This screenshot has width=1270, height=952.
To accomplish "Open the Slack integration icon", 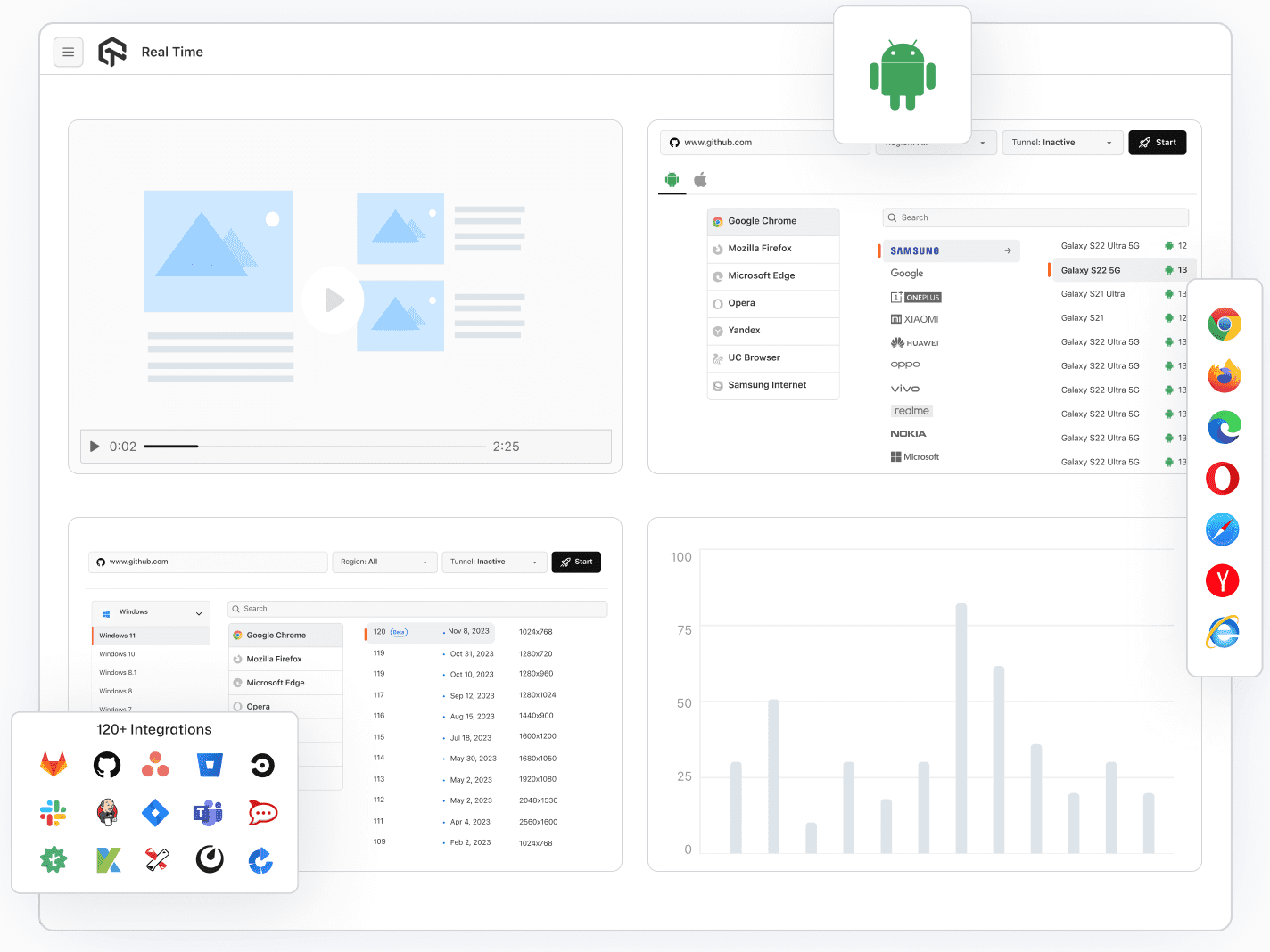I will (x=54, y=812).
